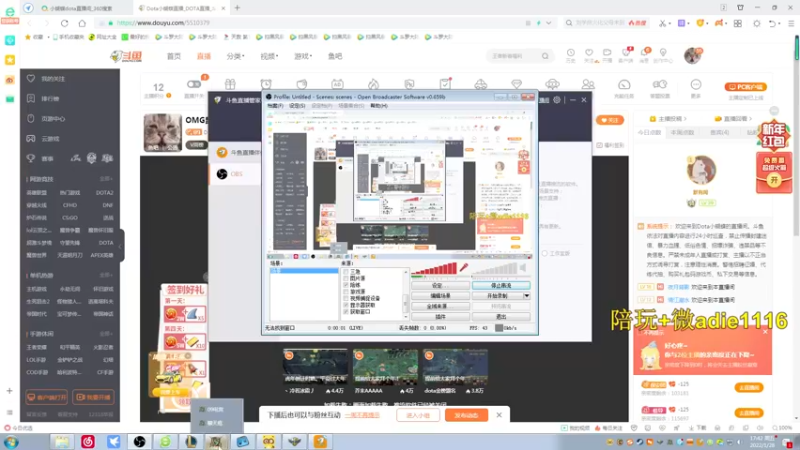Toggle fourth source checkbox in OBS sources
This screenshot has width=800, height=450.
[345, 292]
